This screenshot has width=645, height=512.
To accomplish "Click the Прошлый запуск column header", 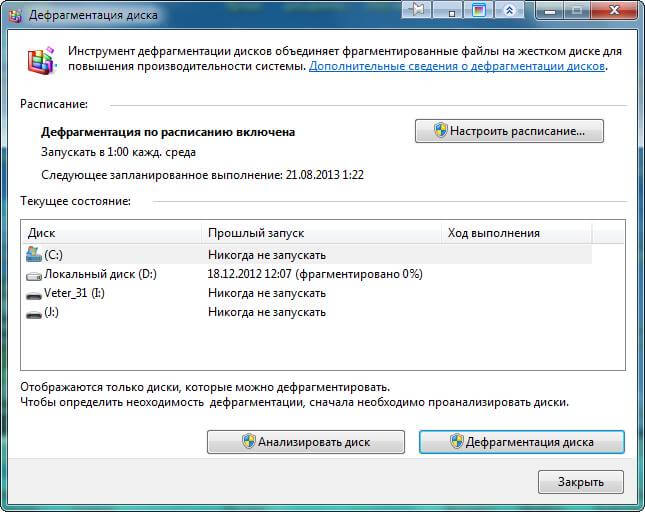I will (x=322, y=233).
